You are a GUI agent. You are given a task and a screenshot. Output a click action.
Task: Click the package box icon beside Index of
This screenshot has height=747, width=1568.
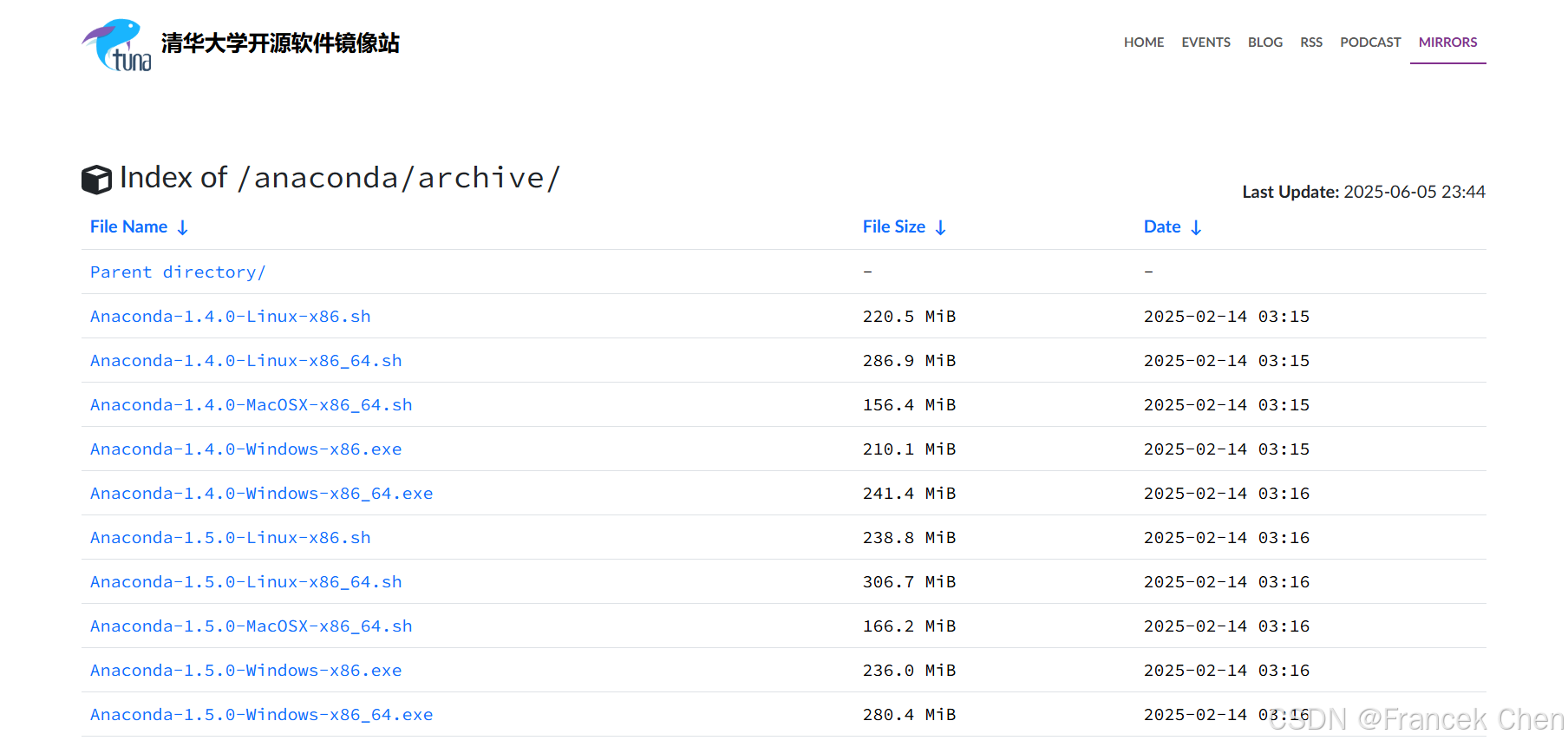pyautogui.click(x=96, y=180)
